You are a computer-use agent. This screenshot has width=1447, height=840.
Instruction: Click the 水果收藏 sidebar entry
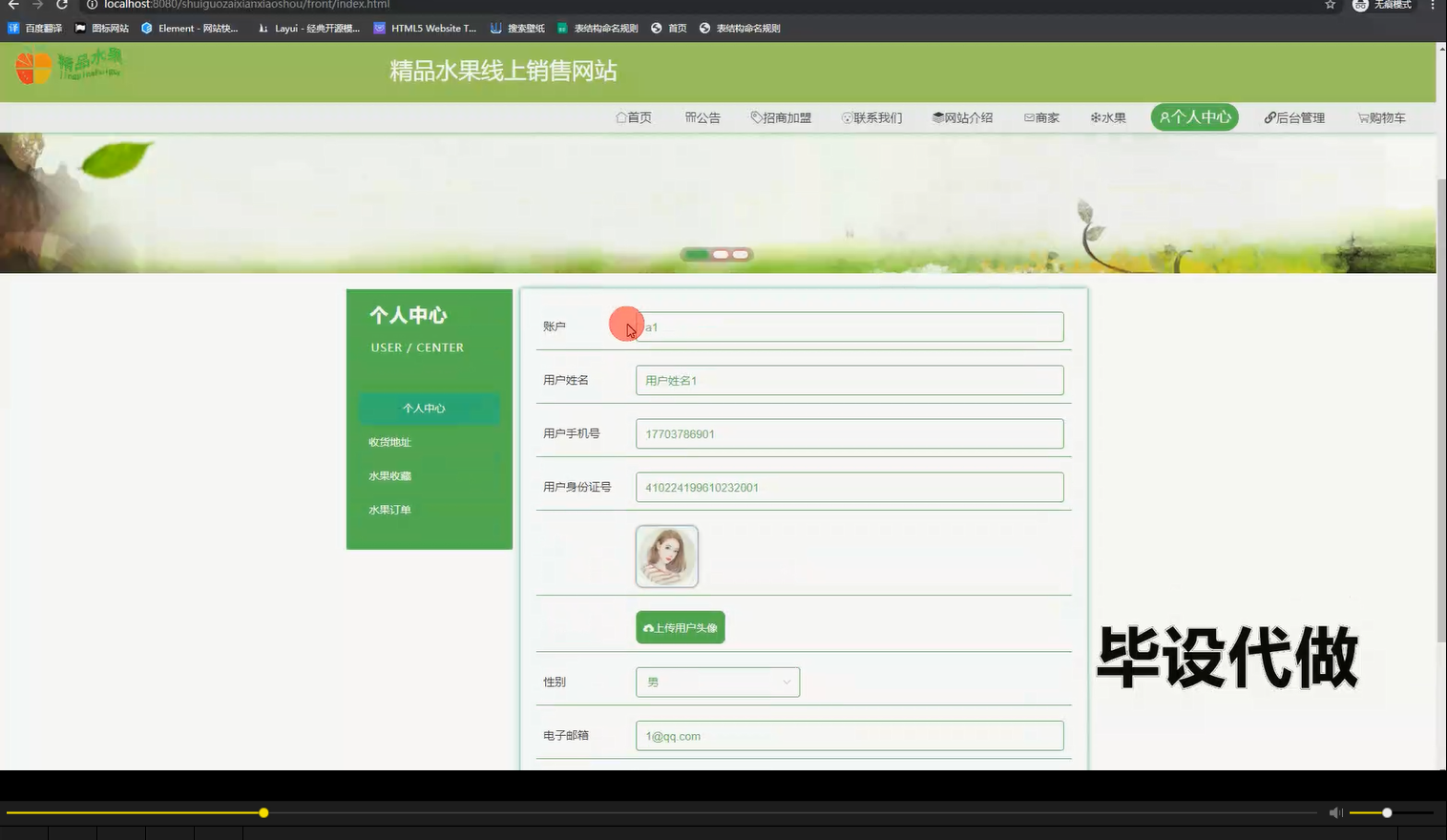(x=388, y=475)
